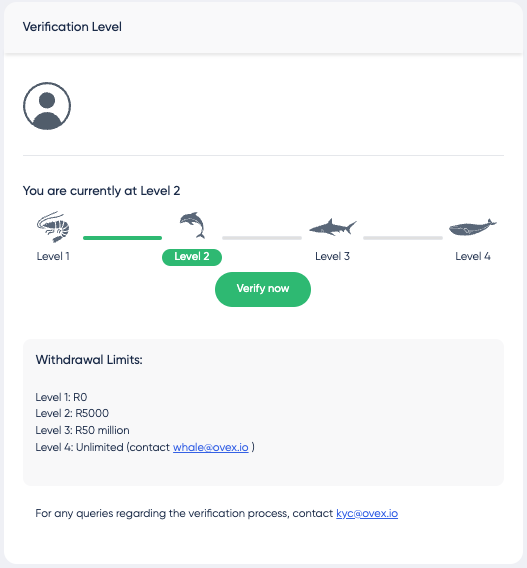This screenshot has height=568, width=527.
Task: Click the gray progress bar toward Level 4
Action: pos(403,238)
